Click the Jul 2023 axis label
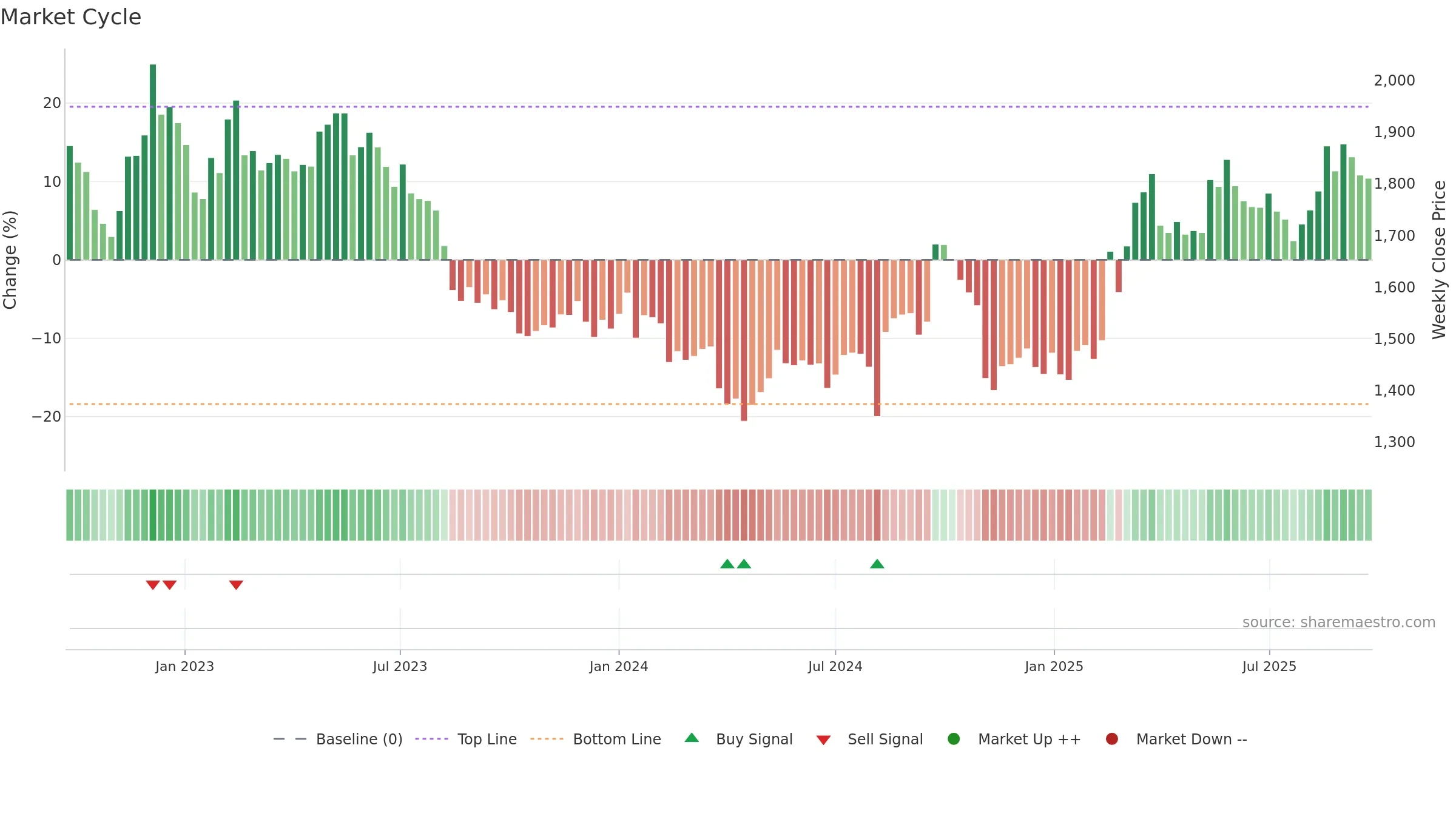 pyautogui.click(x=400, y=667)
